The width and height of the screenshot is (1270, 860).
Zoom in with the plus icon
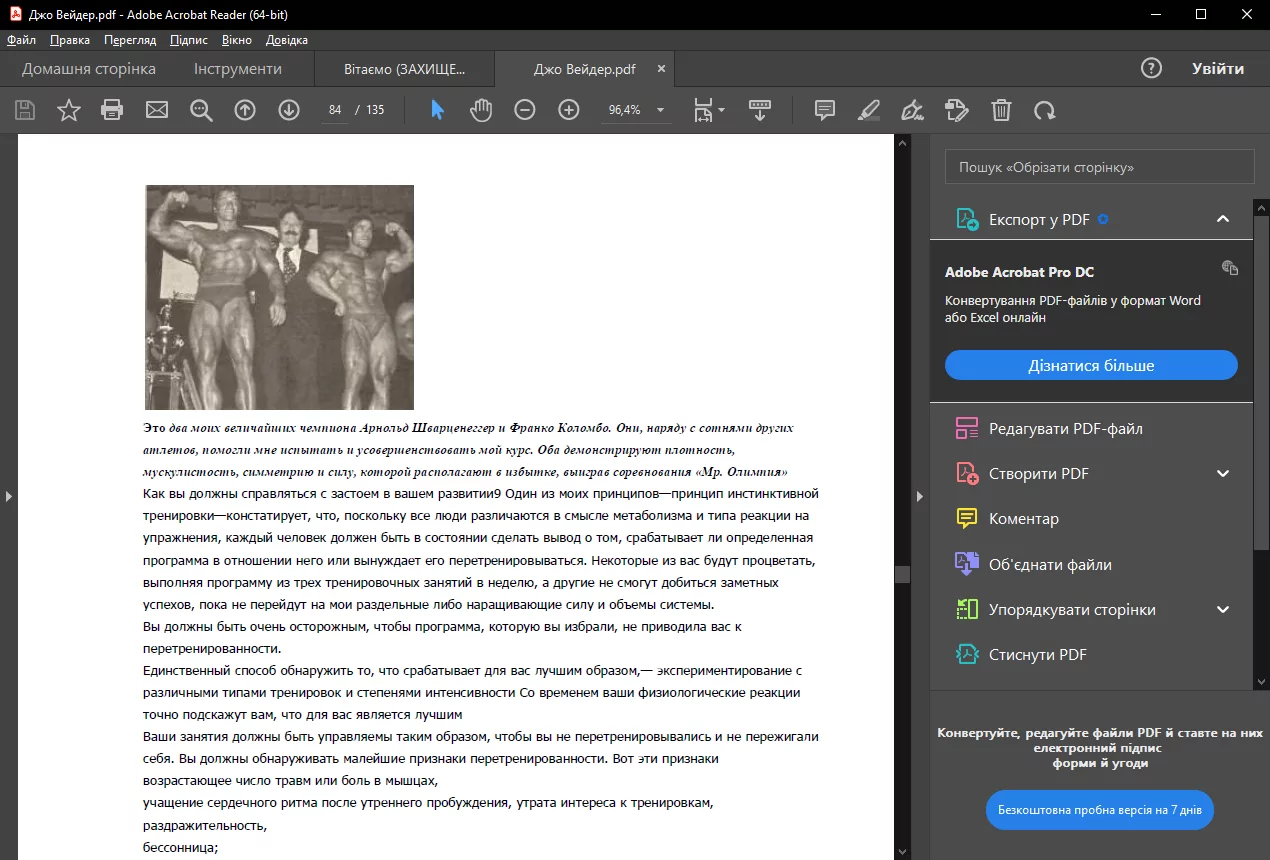point(569,110)
